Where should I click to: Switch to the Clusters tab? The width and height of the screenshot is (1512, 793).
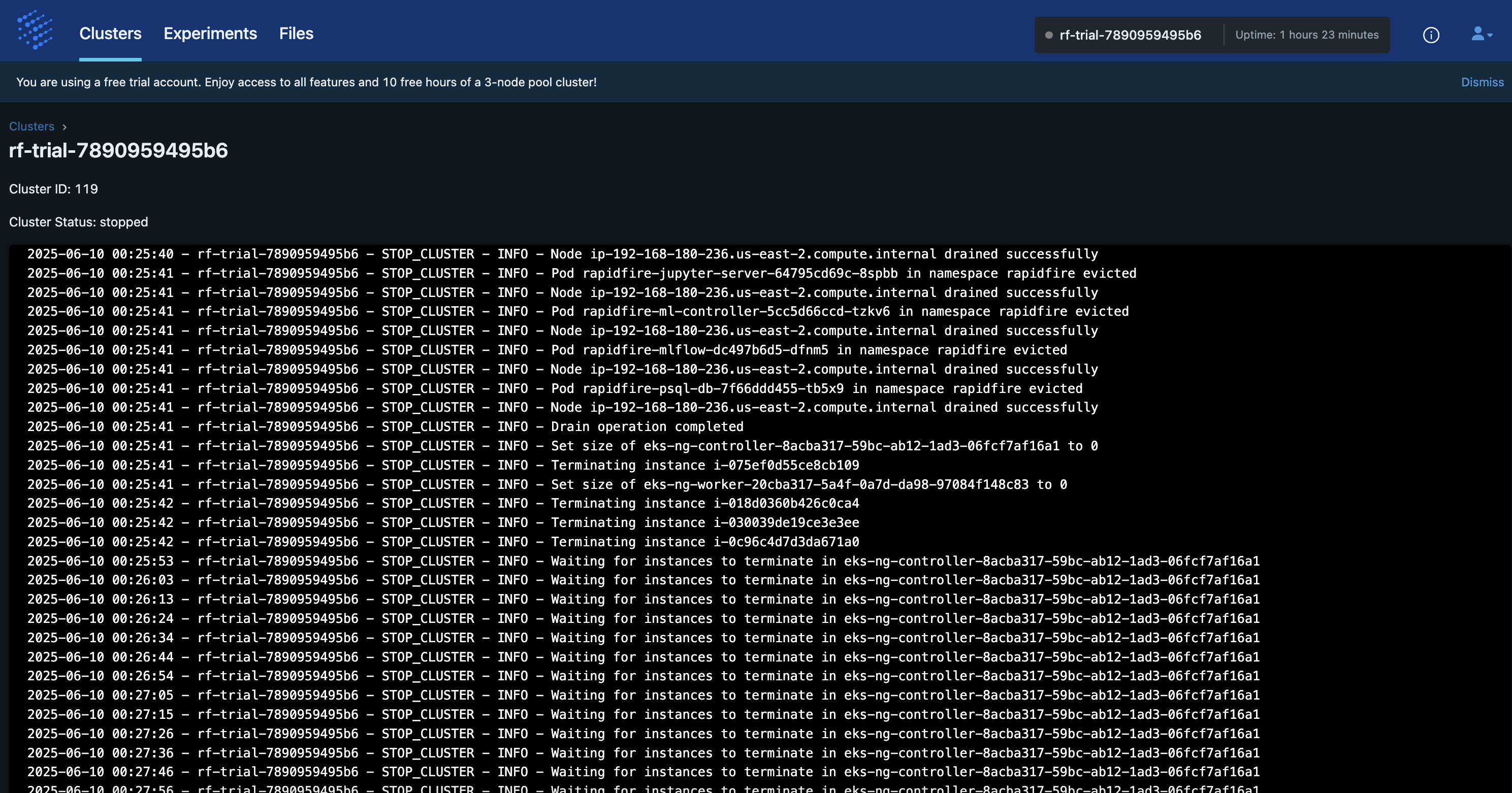(110, 34)
